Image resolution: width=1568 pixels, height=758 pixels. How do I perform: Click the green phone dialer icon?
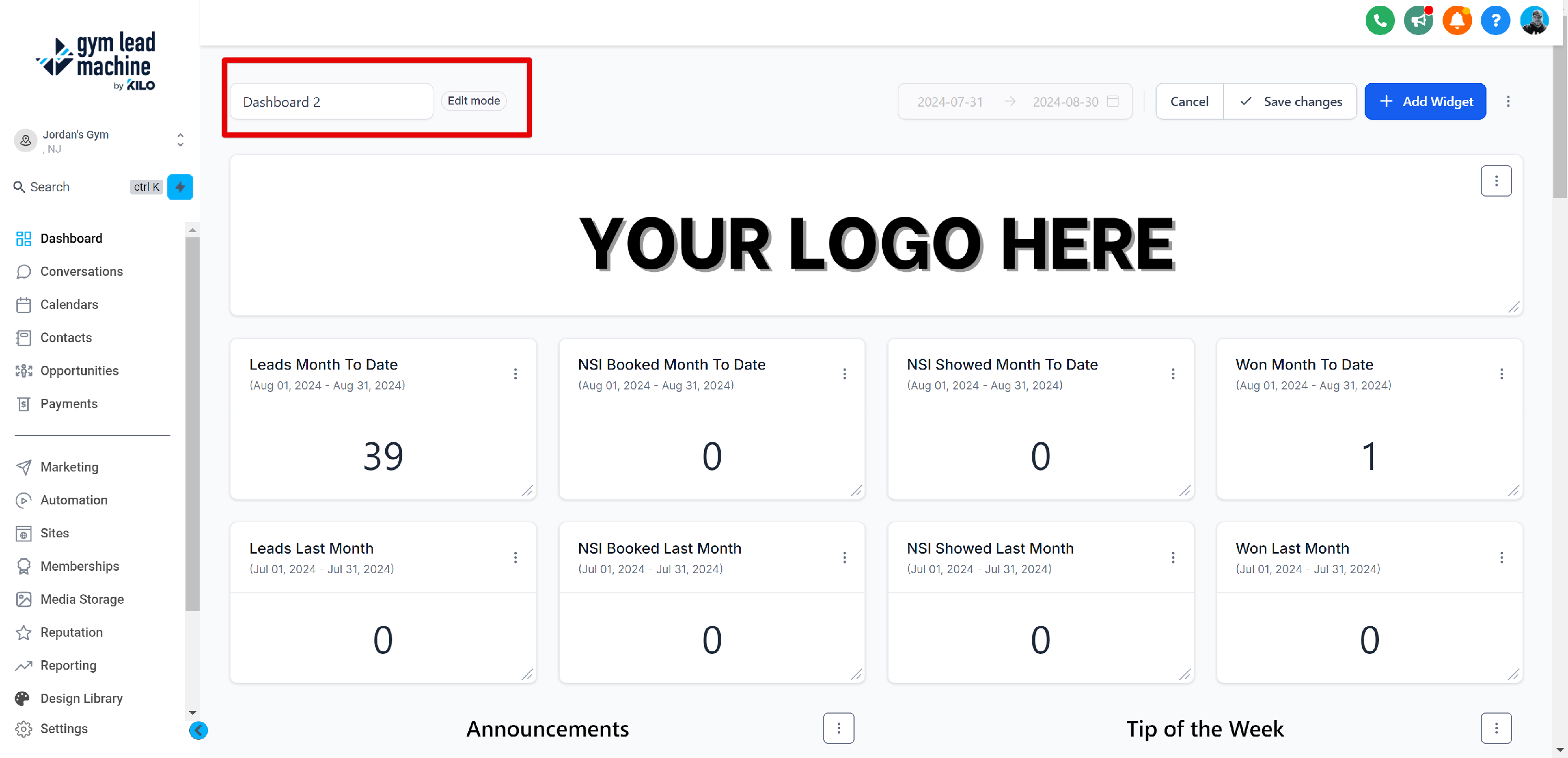1379,21
